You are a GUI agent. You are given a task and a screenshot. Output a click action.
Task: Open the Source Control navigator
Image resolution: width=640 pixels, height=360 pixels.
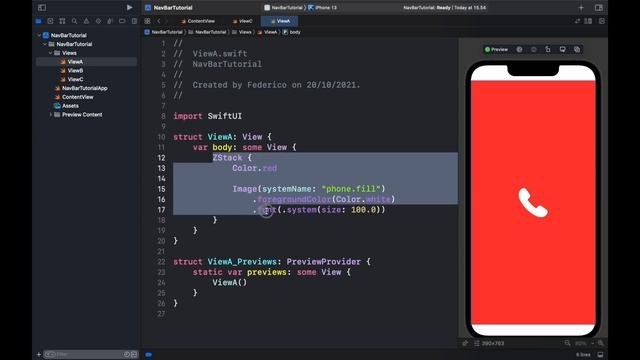50,21
